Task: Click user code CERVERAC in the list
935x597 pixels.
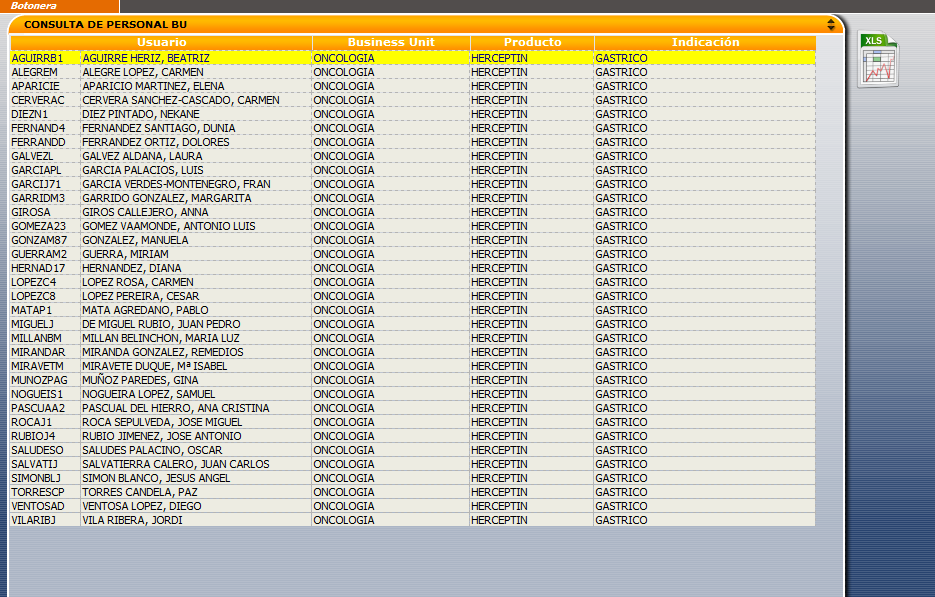Action: [38, 100]
